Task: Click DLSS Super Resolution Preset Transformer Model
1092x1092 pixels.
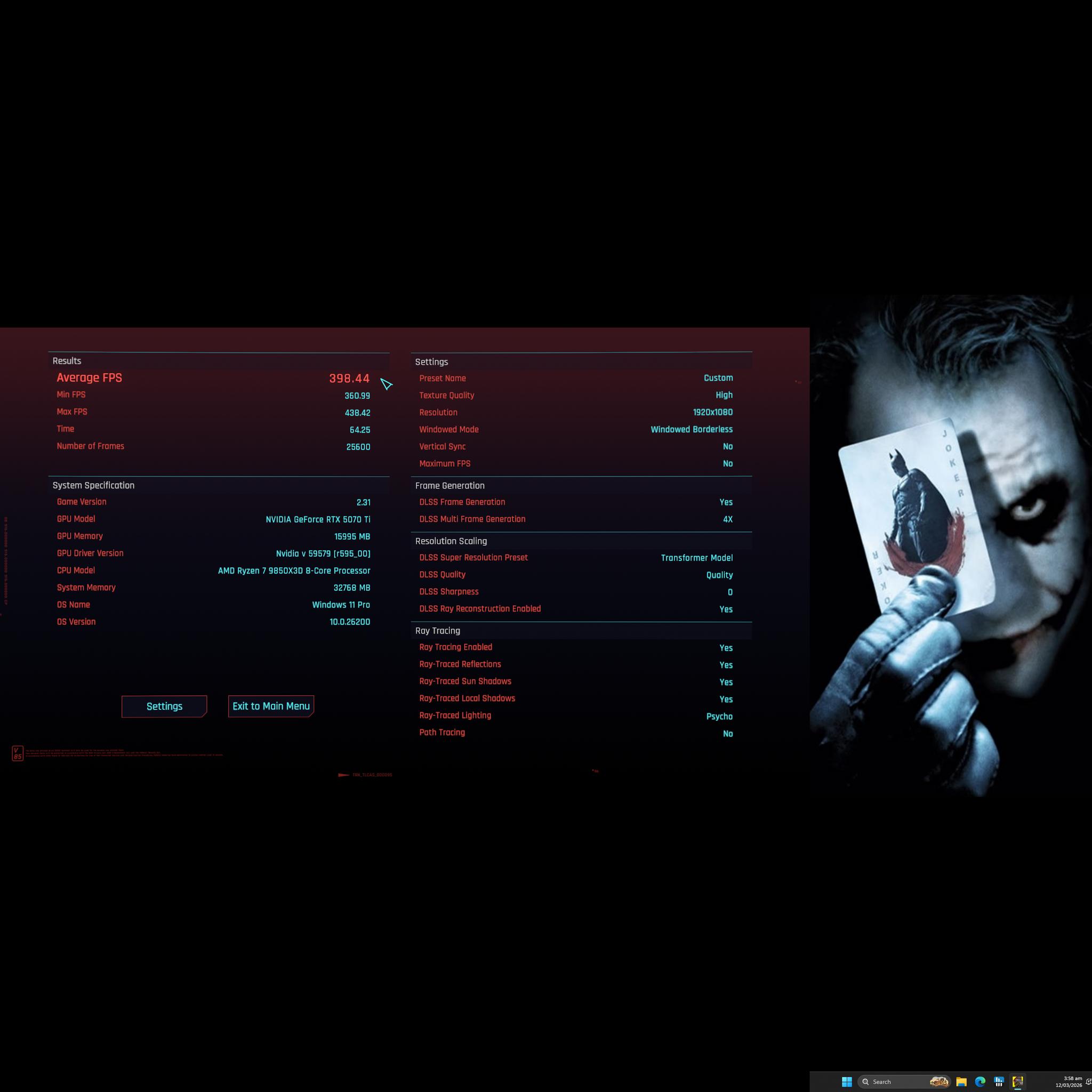Action: point(696,558)
